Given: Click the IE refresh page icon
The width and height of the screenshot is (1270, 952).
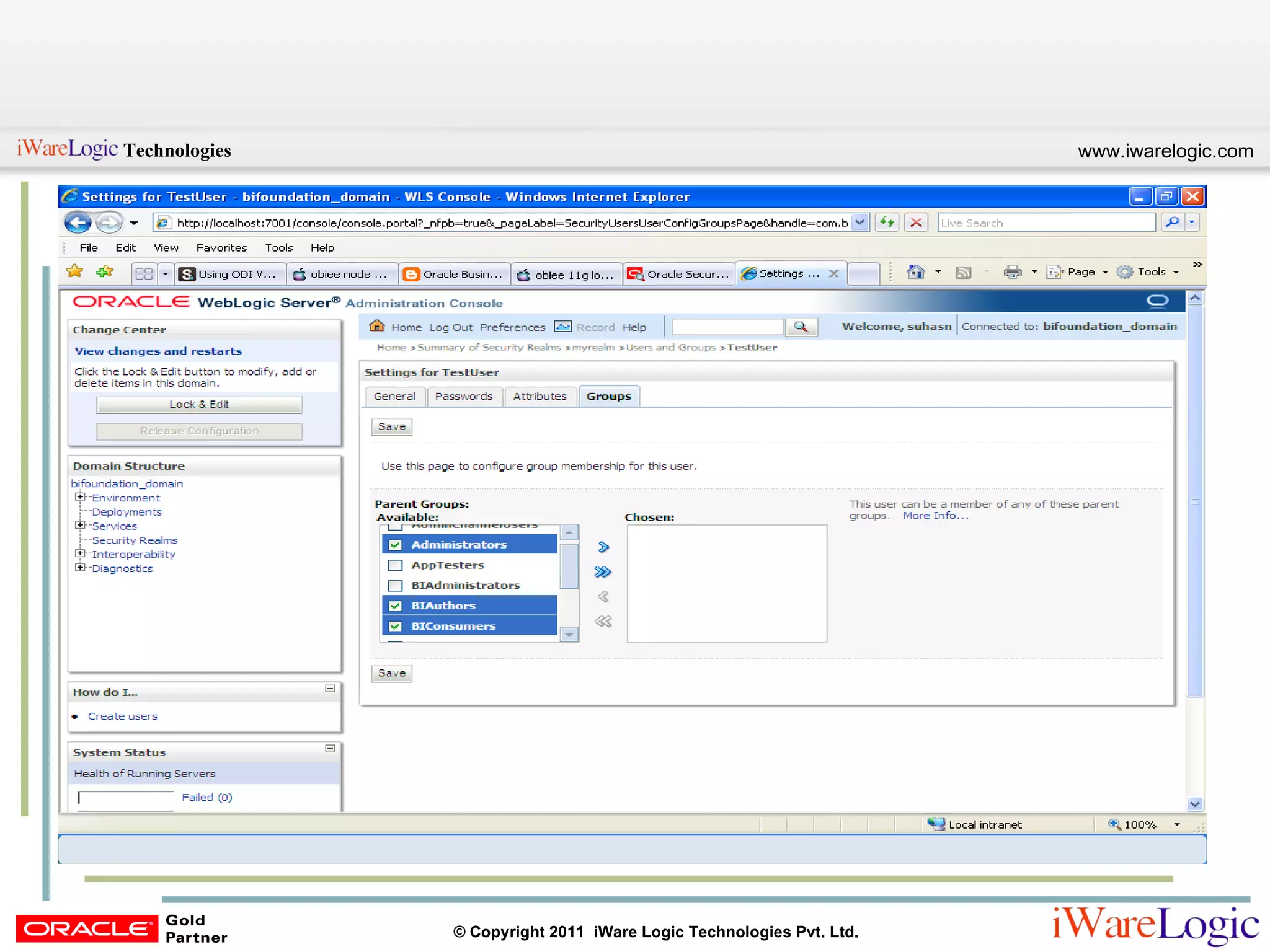Looking at the screenshot, I should tap(887, 223).
